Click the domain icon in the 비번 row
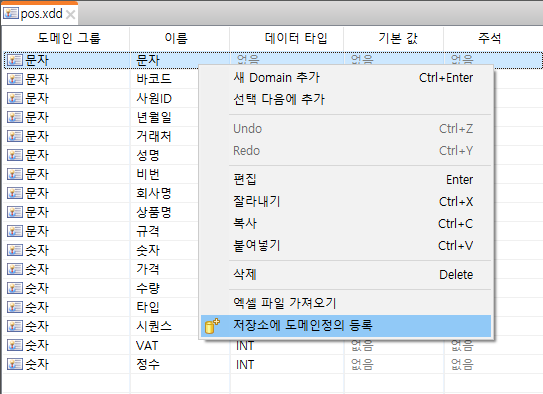The width and height of the screenshot is (543, 394). click(x=15, y=174)
